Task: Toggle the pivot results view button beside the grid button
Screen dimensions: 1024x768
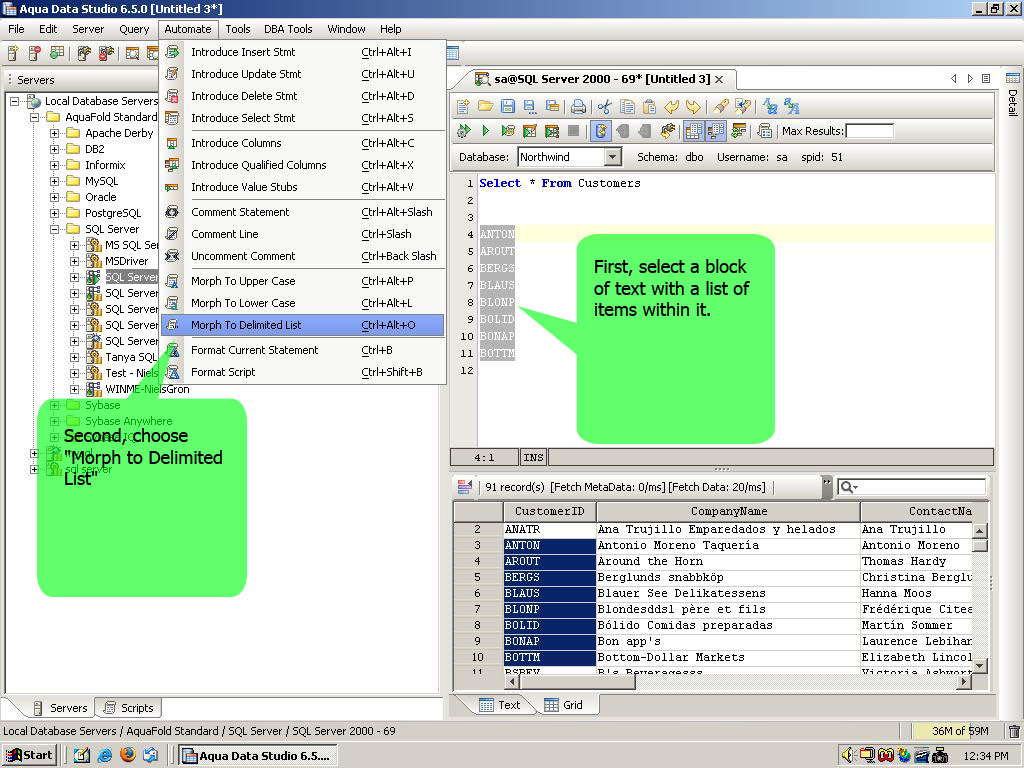Action: pos(716,131)
